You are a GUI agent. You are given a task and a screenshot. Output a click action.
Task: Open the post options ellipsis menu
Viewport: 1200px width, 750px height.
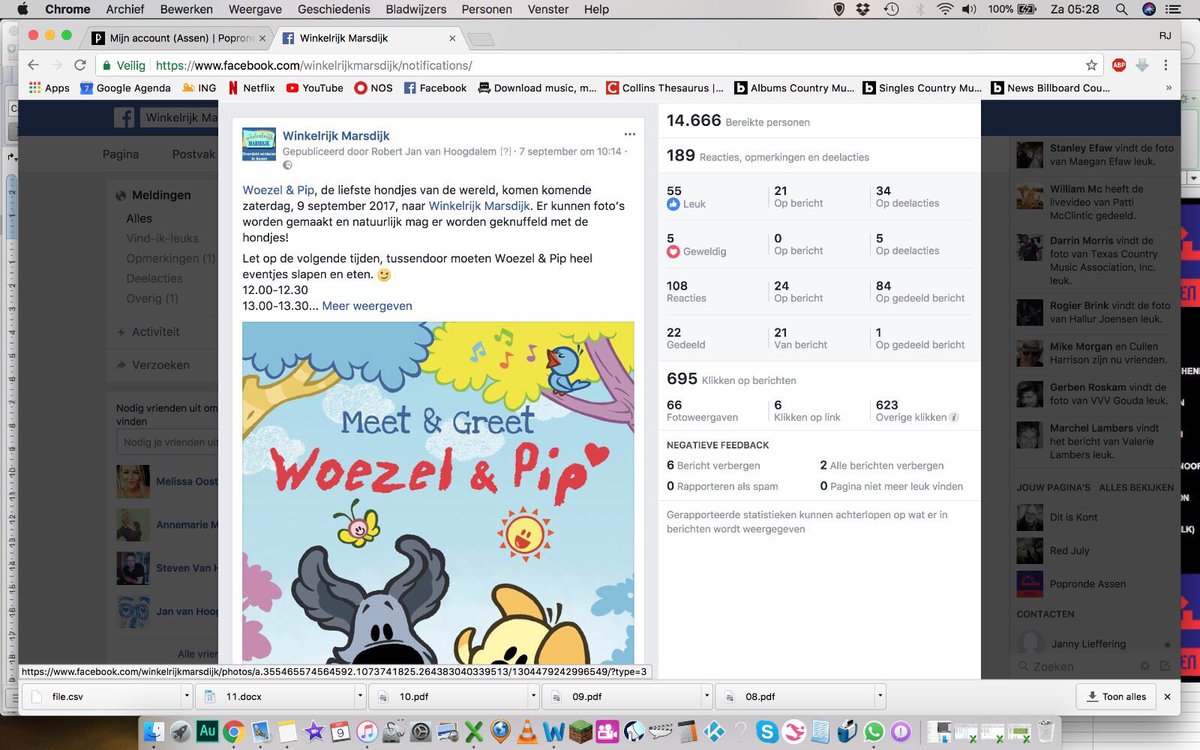(629, 134)
